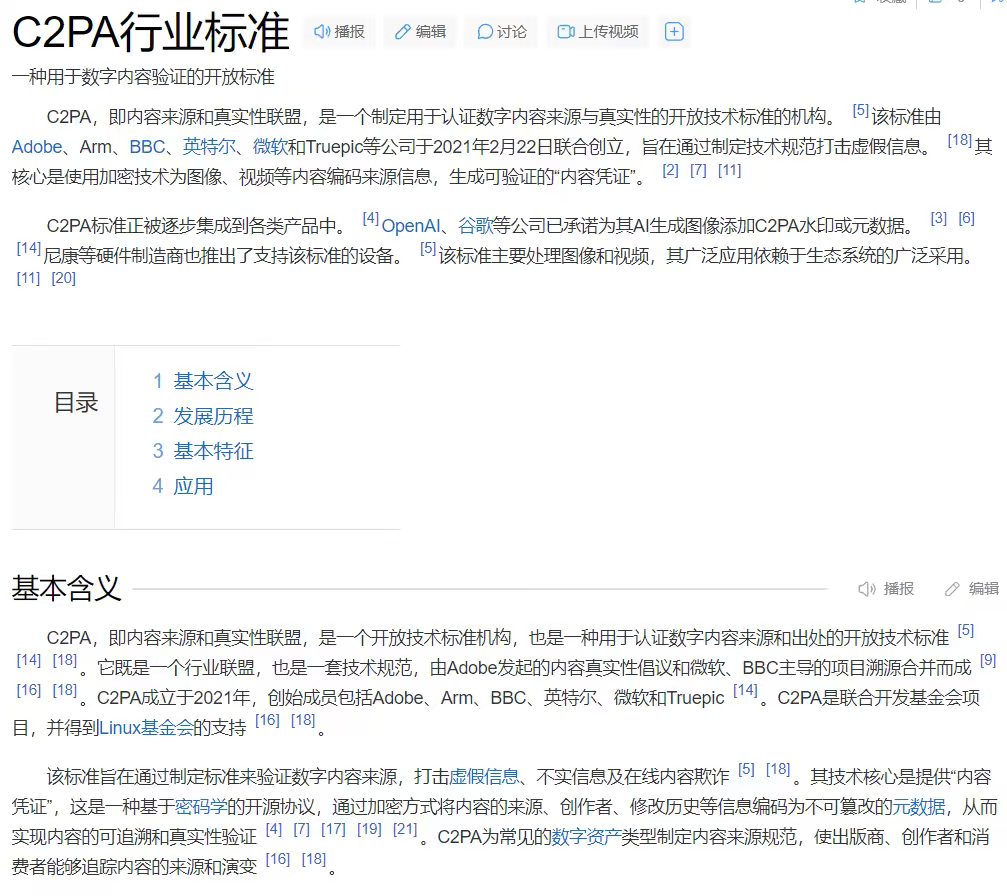Viewport: 1007px width, 896px height.
Task: Follow the 密码学 link
Action: coord(203,806)
